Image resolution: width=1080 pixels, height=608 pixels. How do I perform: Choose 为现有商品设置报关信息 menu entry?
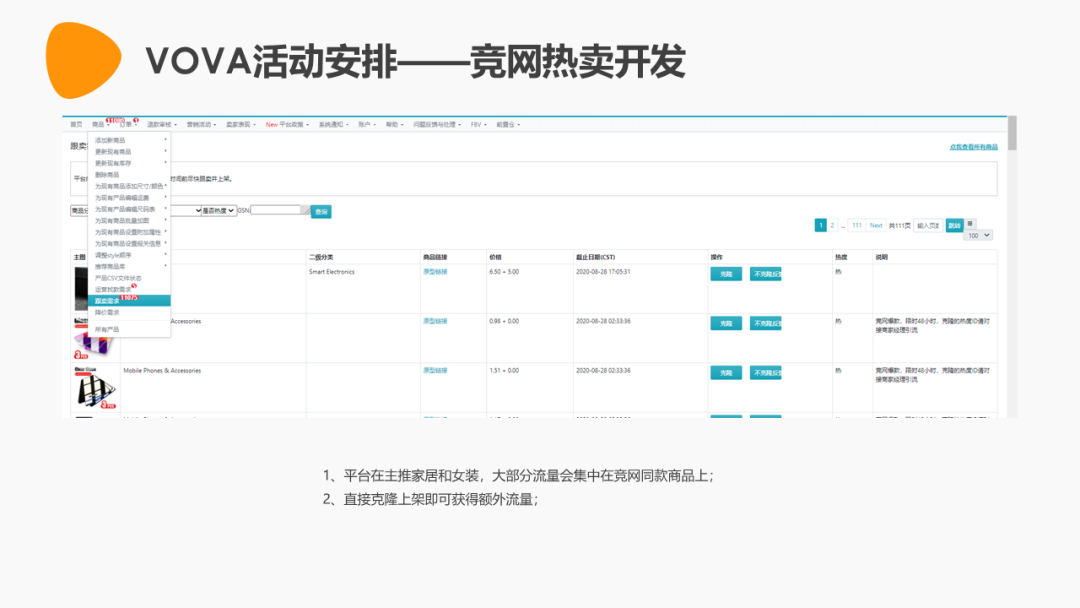129,244
